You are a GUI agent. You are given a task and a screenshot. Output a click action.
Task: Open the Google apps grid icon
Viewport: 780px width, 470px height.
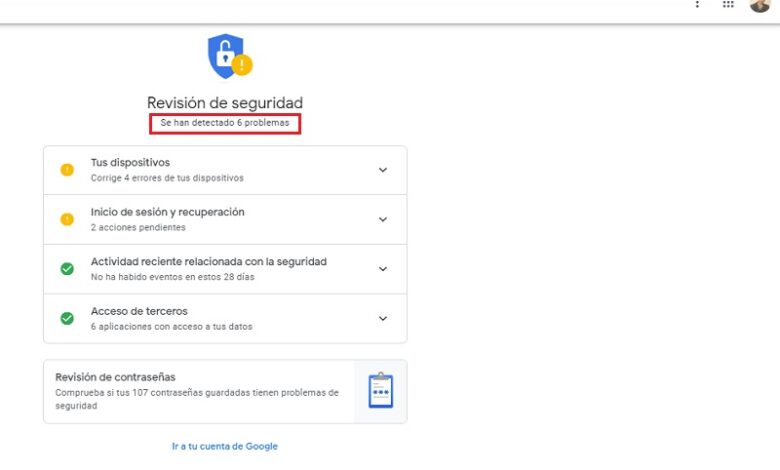coord(728,4)
